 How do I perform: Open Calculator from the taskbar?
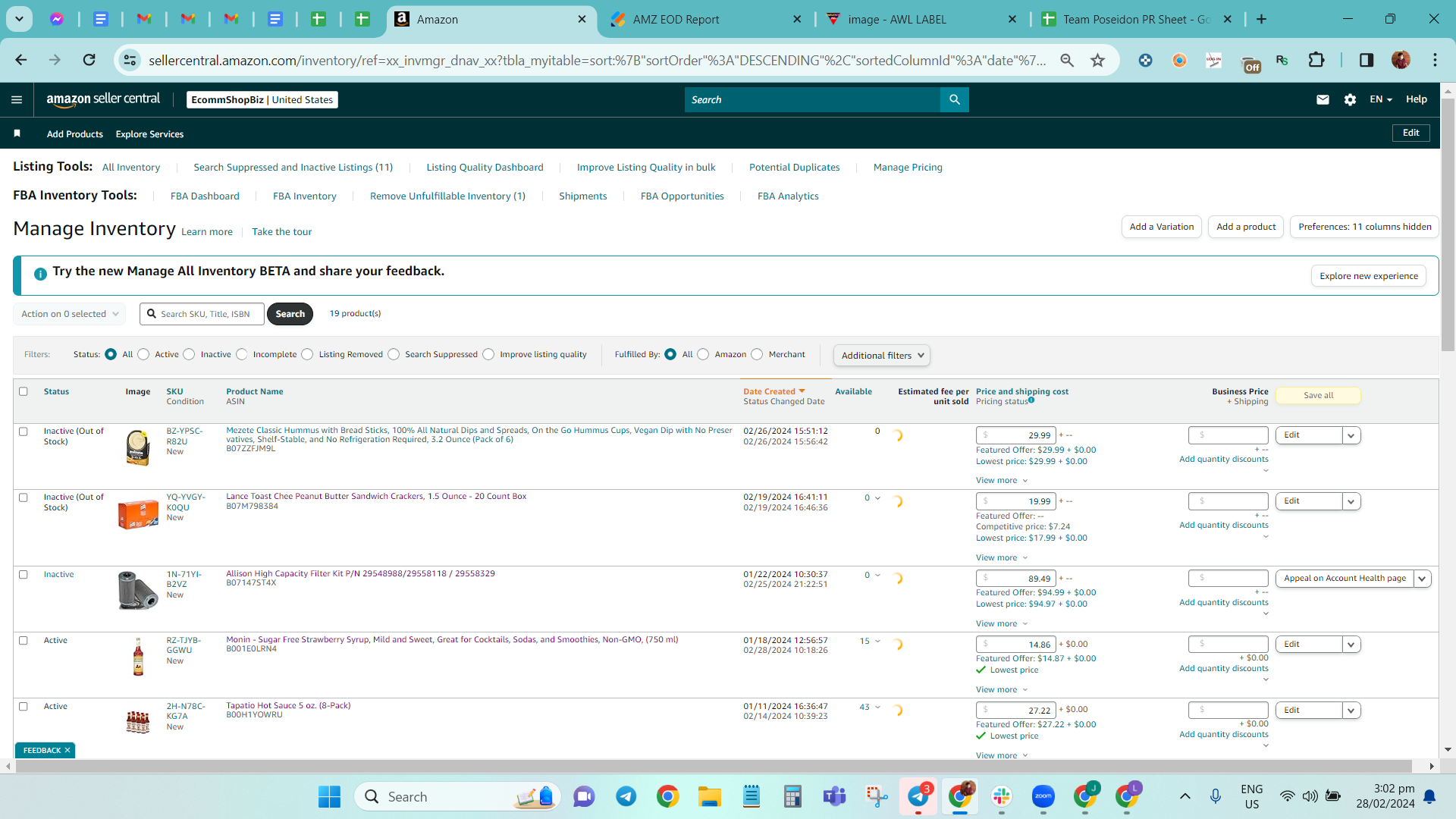coord(792,796)
